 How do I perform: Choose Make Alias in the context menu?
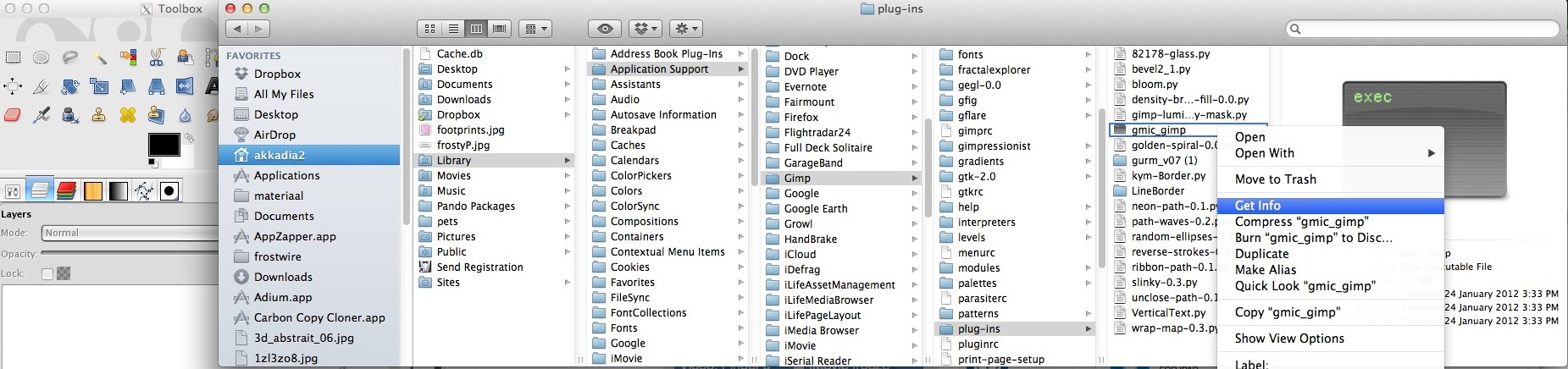coord(1266,270)
